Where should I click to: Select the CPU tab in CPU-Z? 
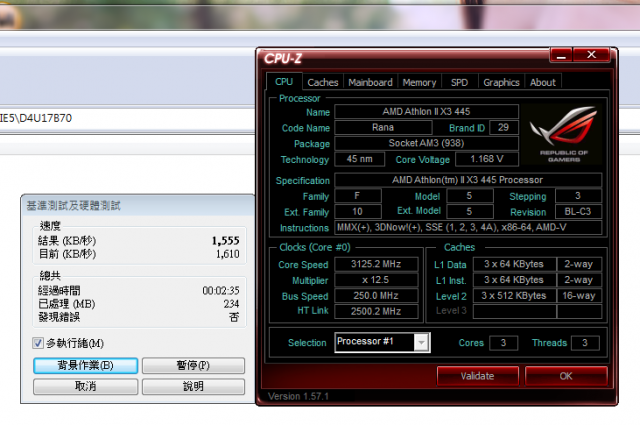(x=284, y=82)
